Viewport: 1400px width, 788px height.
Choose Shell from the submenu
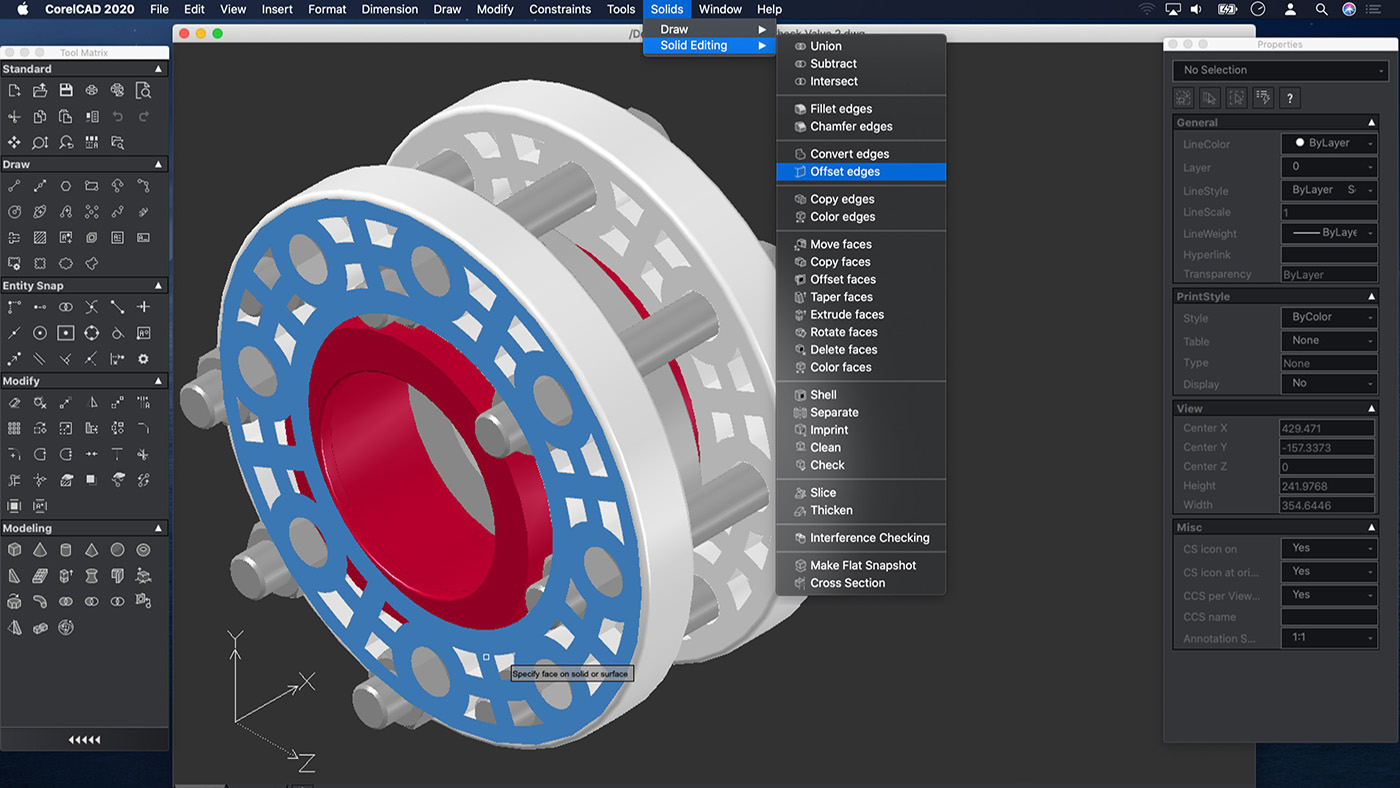[x=861, y=395]
